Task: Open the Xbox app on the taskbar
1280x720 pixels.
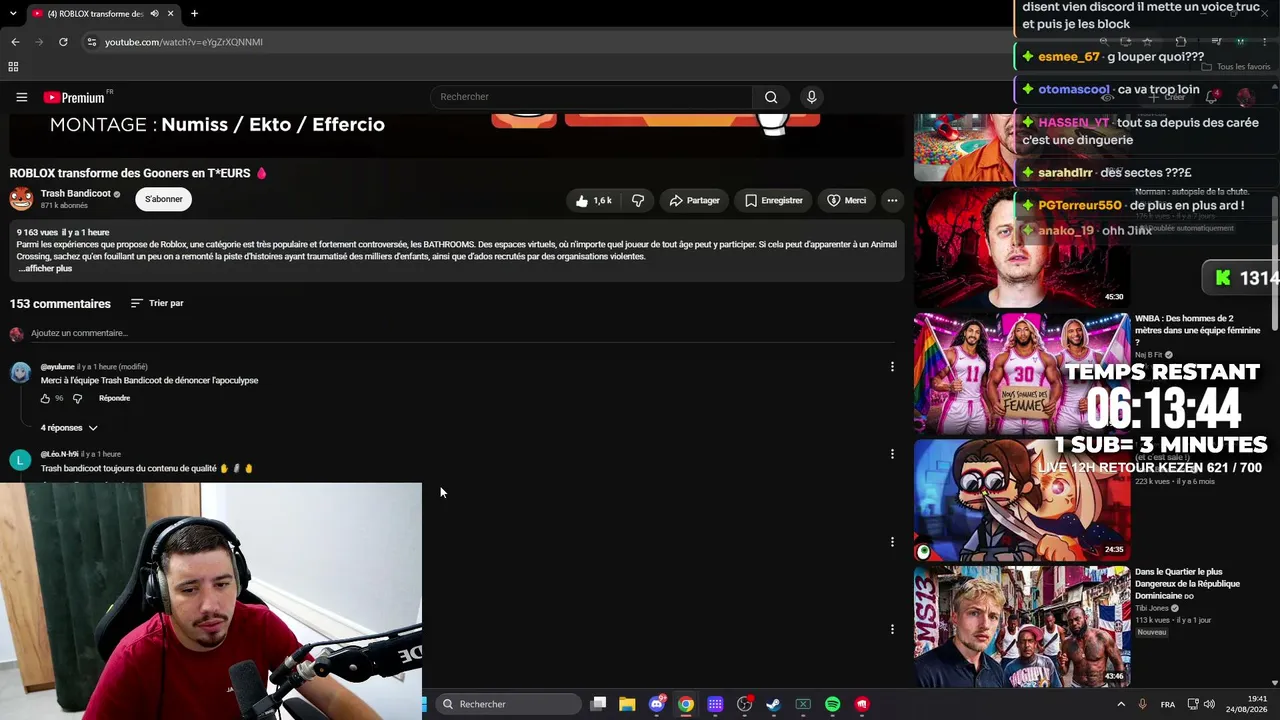Action: (803, 704)
